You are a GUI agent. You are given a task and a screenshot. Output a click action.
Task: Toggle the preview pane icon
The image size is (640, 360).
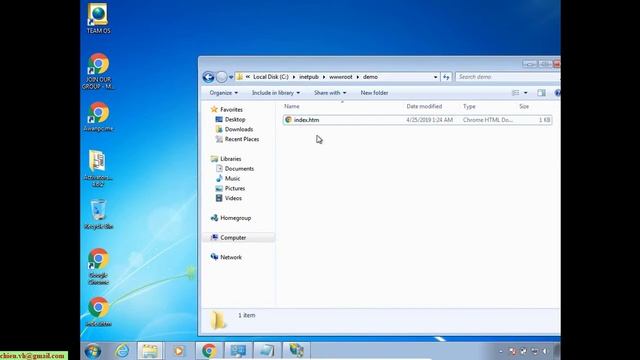pos(541,93)
